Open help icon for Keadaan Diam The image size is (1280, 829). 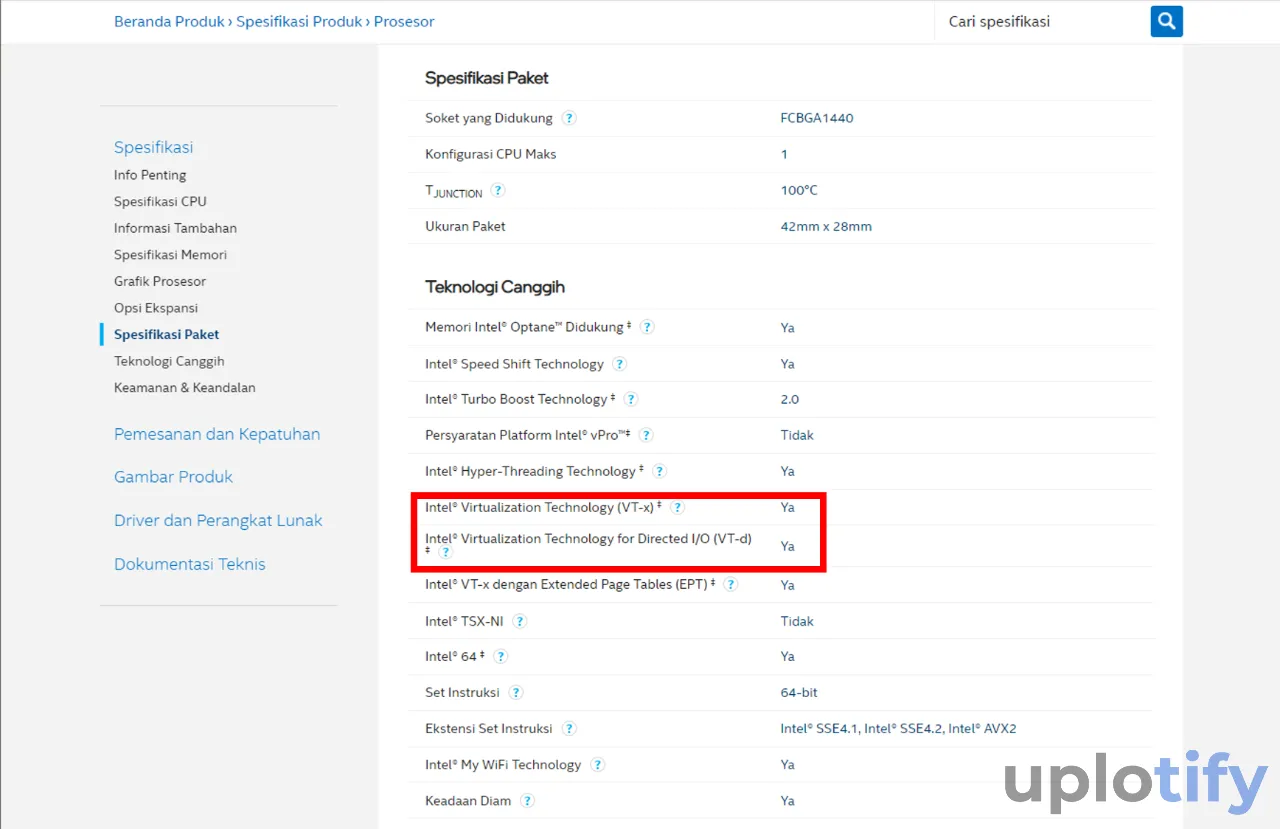527,801
